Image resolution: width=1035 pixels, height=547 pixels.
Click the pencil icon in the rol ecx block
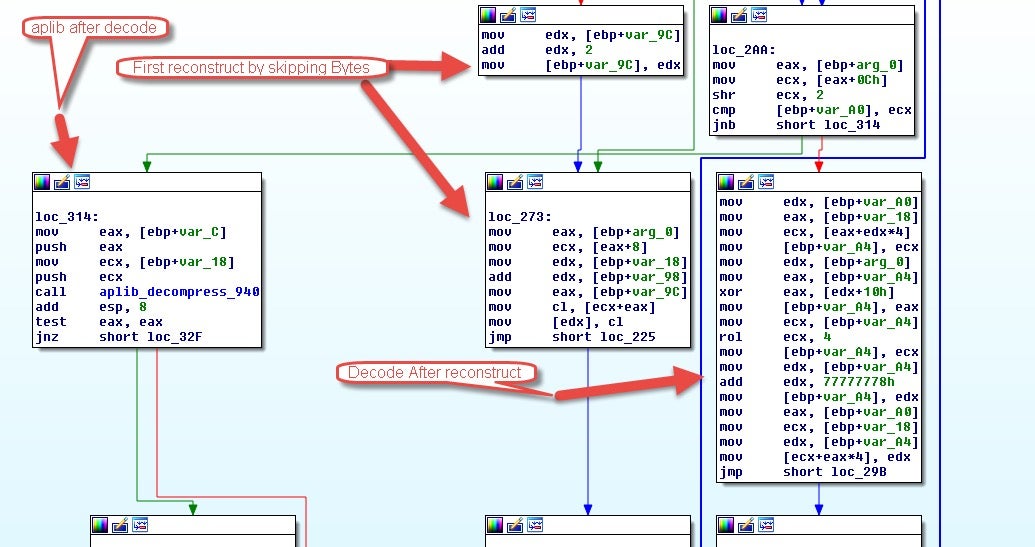click(746, 181)
